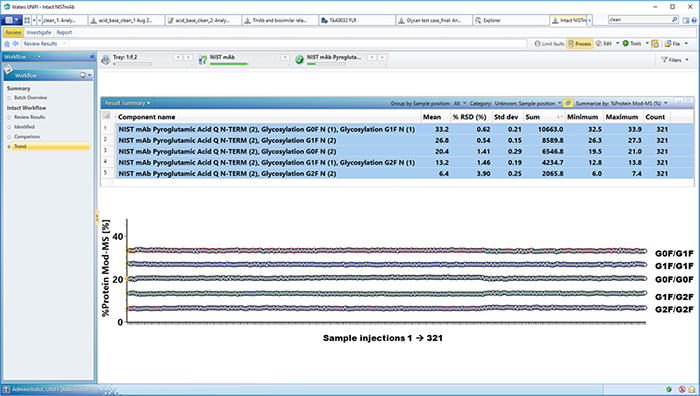
Task: Click the back arrow next to home
Action: click(x=16, y=44)
